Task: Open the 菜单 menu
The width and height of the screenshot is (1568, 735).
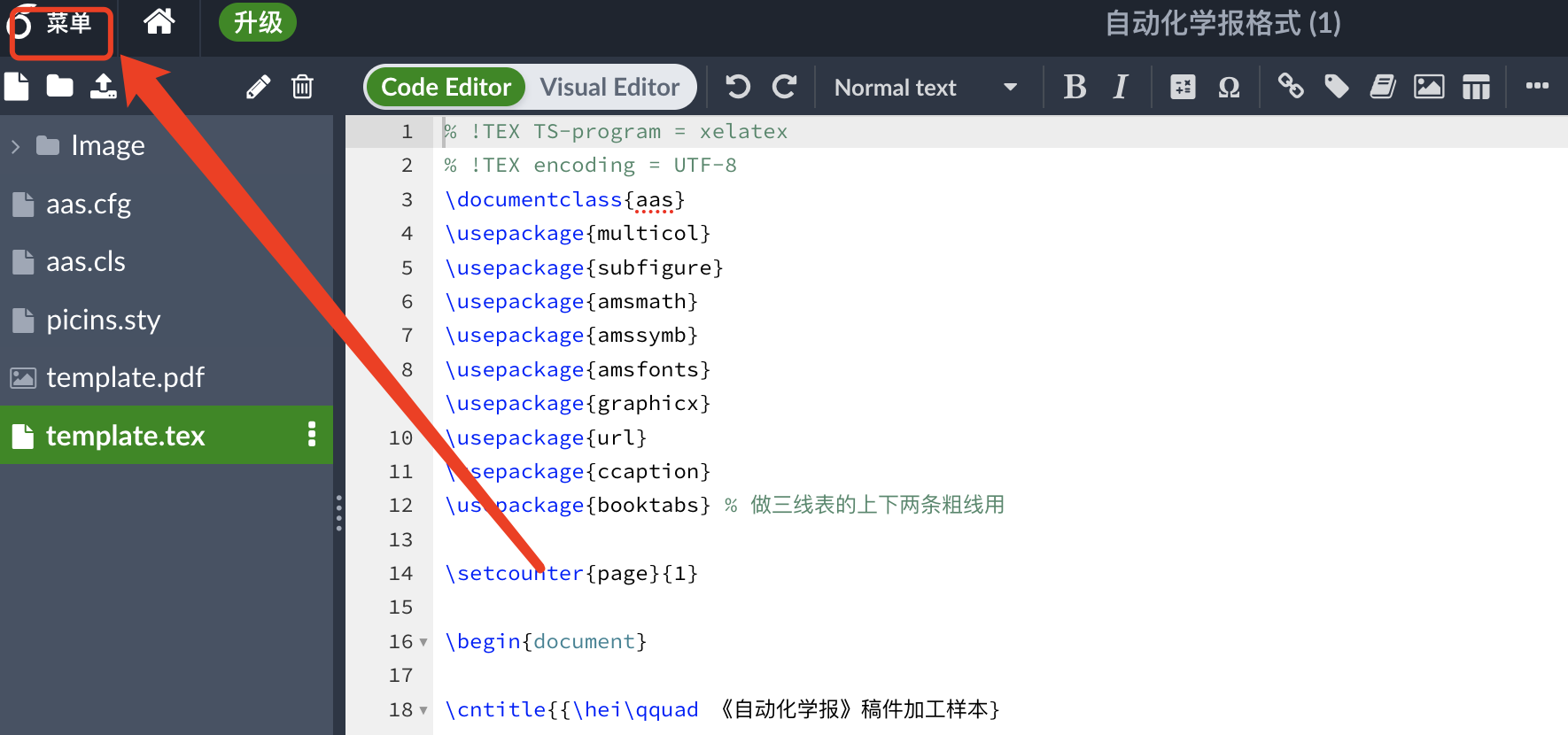Action: (x=58, y=24)
